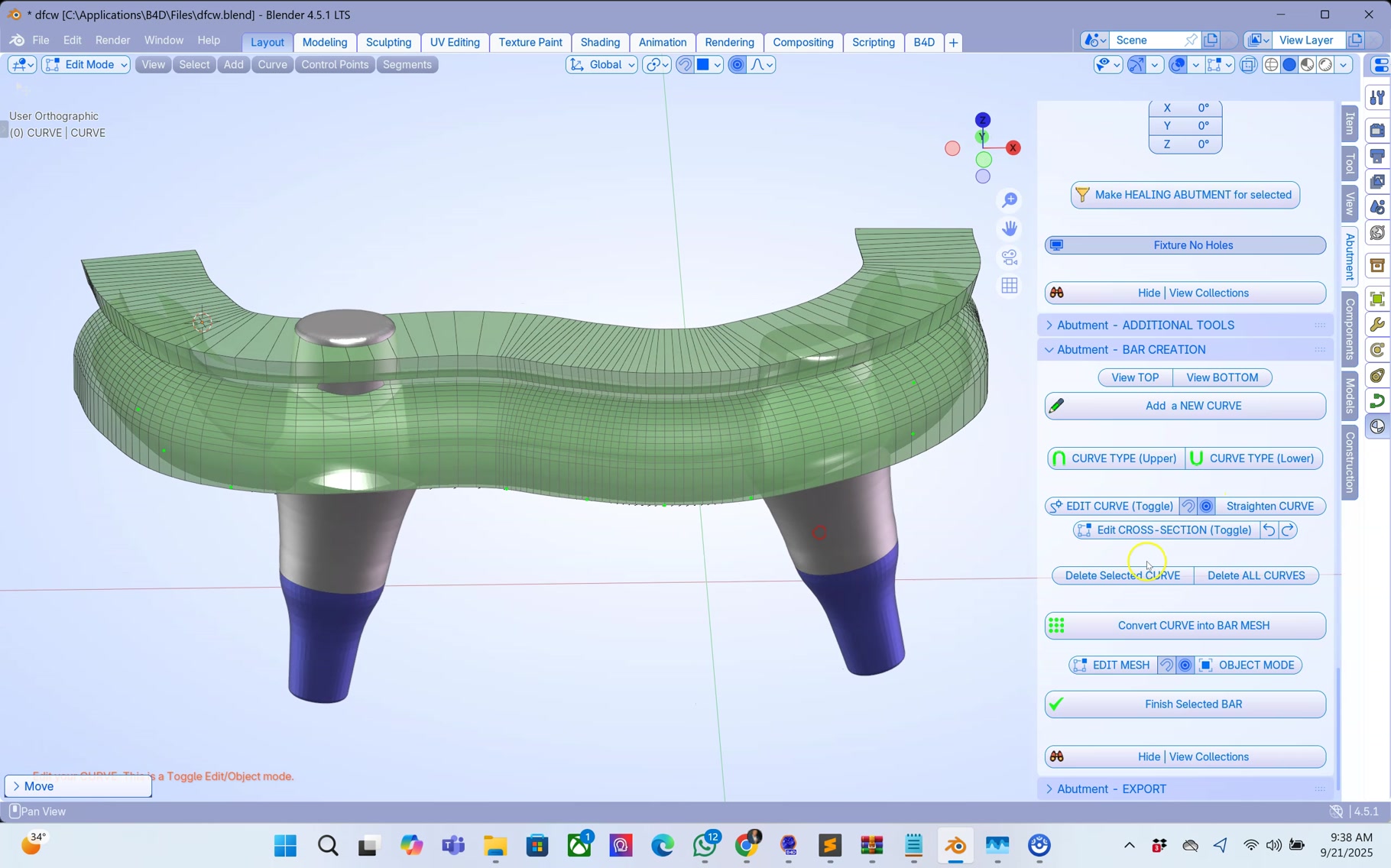Screen dimensions: 1391x868
Task: Open Object properties green square icon
Action: click(x=1378, y=299)
